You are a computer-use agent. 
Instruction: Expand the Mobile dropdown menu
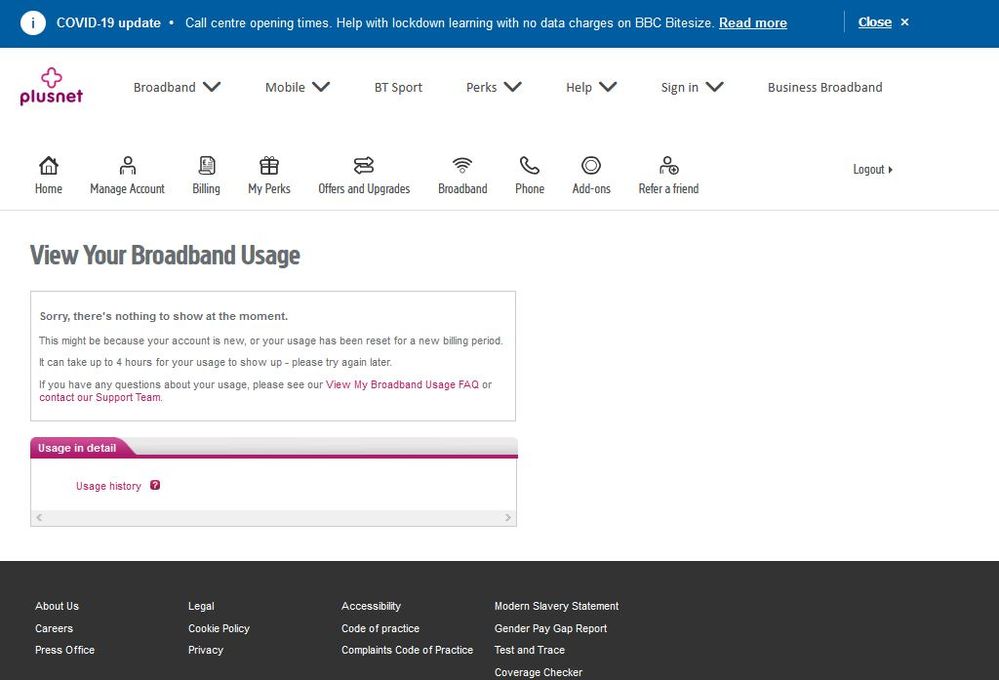coord(297,87)
